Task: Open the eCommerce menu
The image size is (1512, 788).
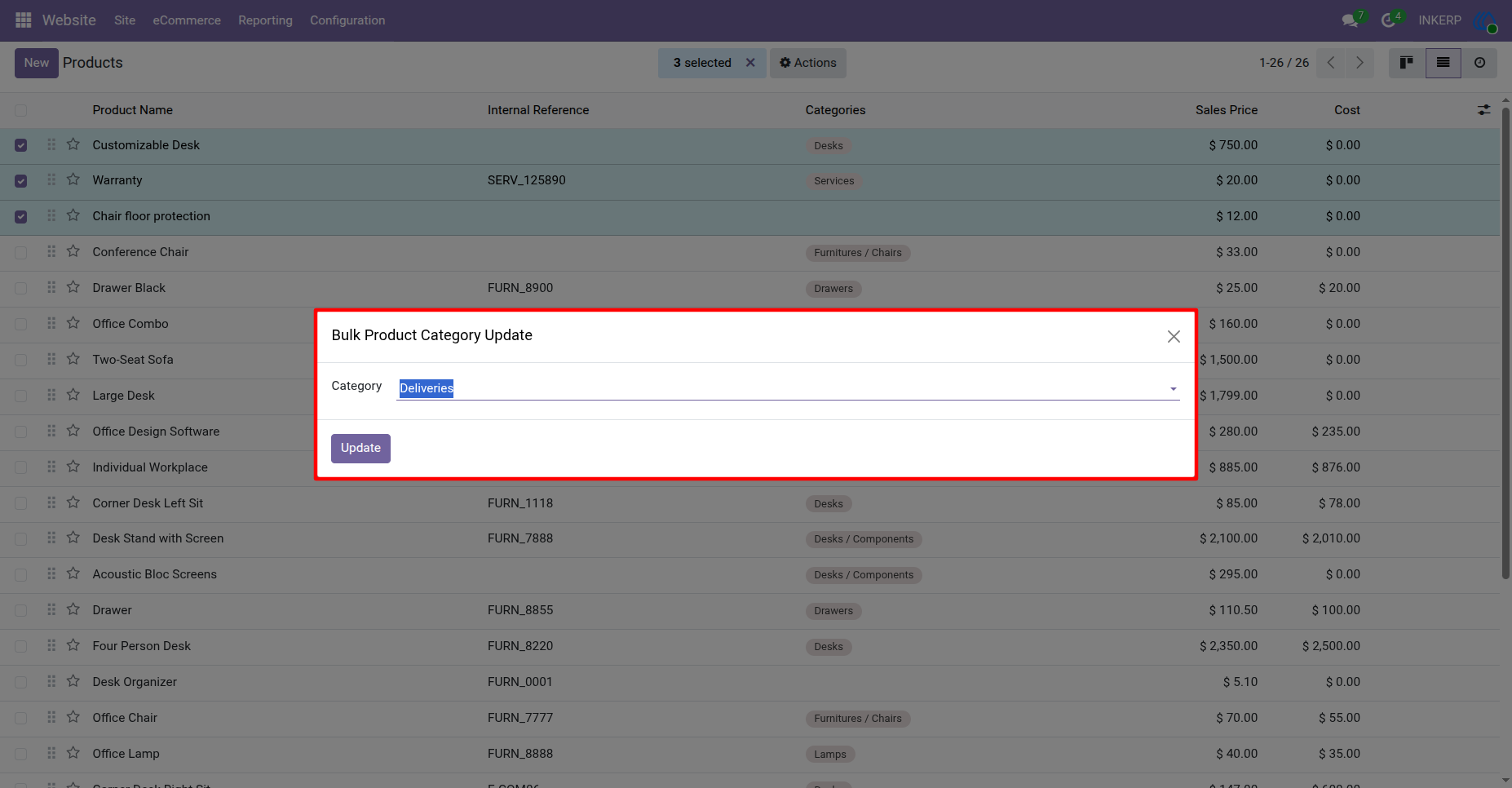Action: (x=187, y=20)
